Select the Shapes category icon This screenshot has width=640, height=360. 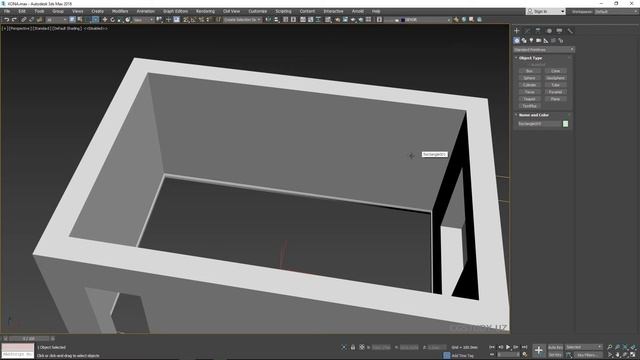524,40
